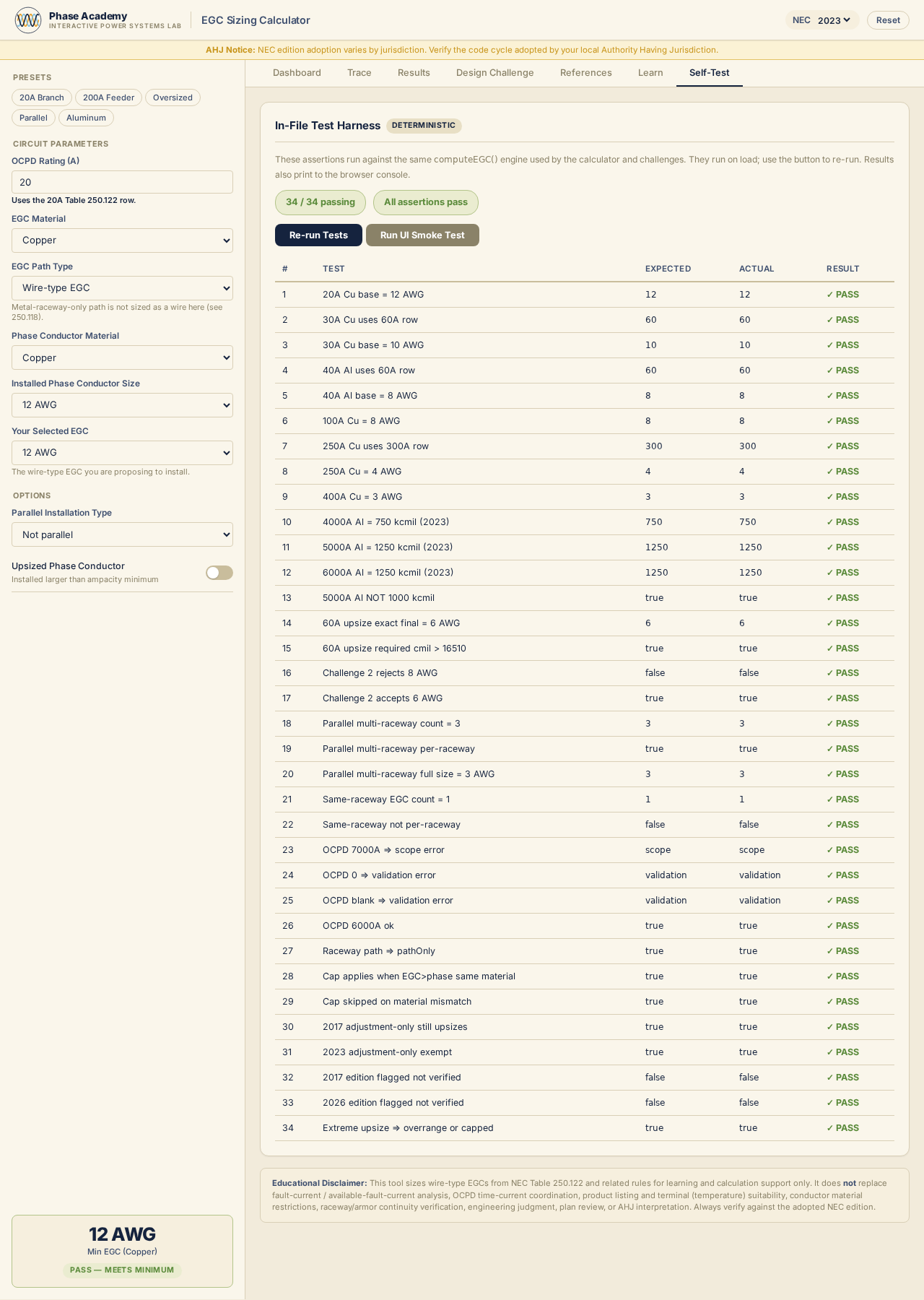Screen dimensions: 924x1300
Task: Click test row "2026 edition flagged not verified"
Action: coord(585,1103)
